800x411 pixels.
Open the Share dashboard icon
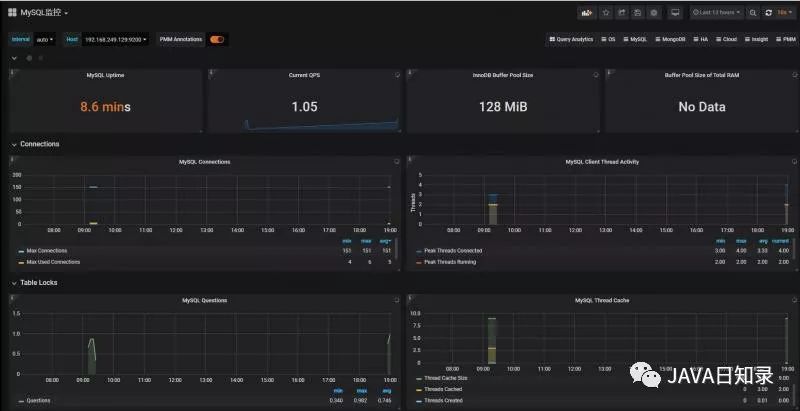621,13
